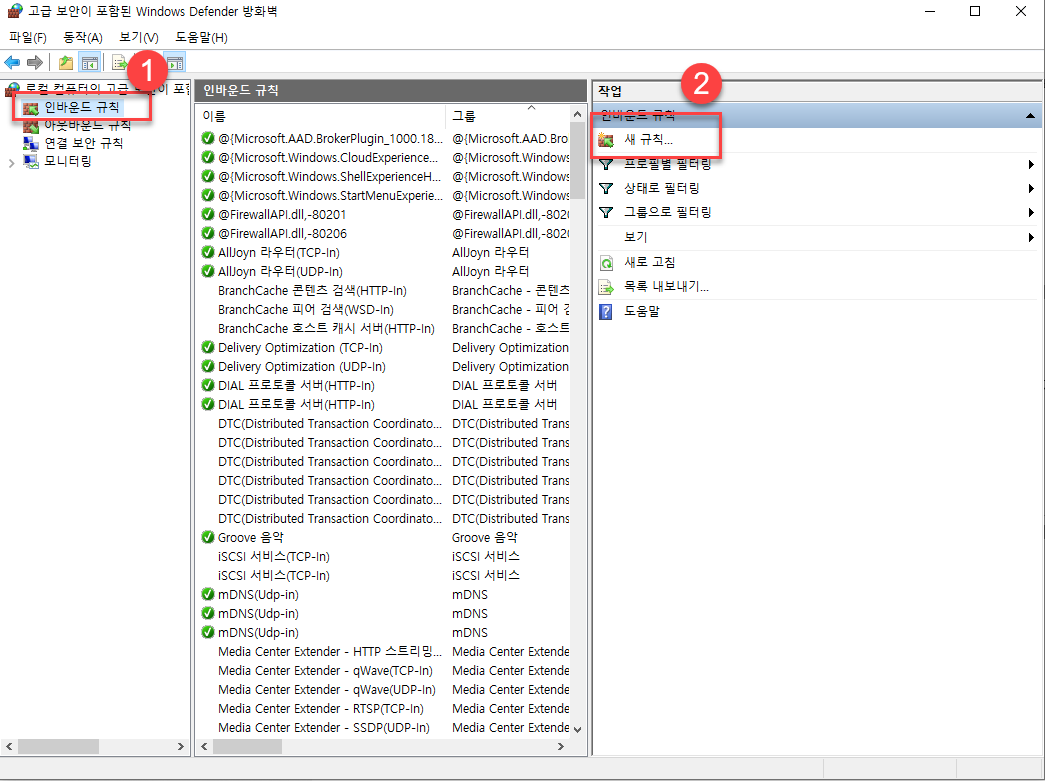The height and width of the screenshot is (781, 1045).
Task: Select BranchCache 호스트 캐시 서버(HTTP-In) rule
Action: pyautogui.click(x=326, y=329)
